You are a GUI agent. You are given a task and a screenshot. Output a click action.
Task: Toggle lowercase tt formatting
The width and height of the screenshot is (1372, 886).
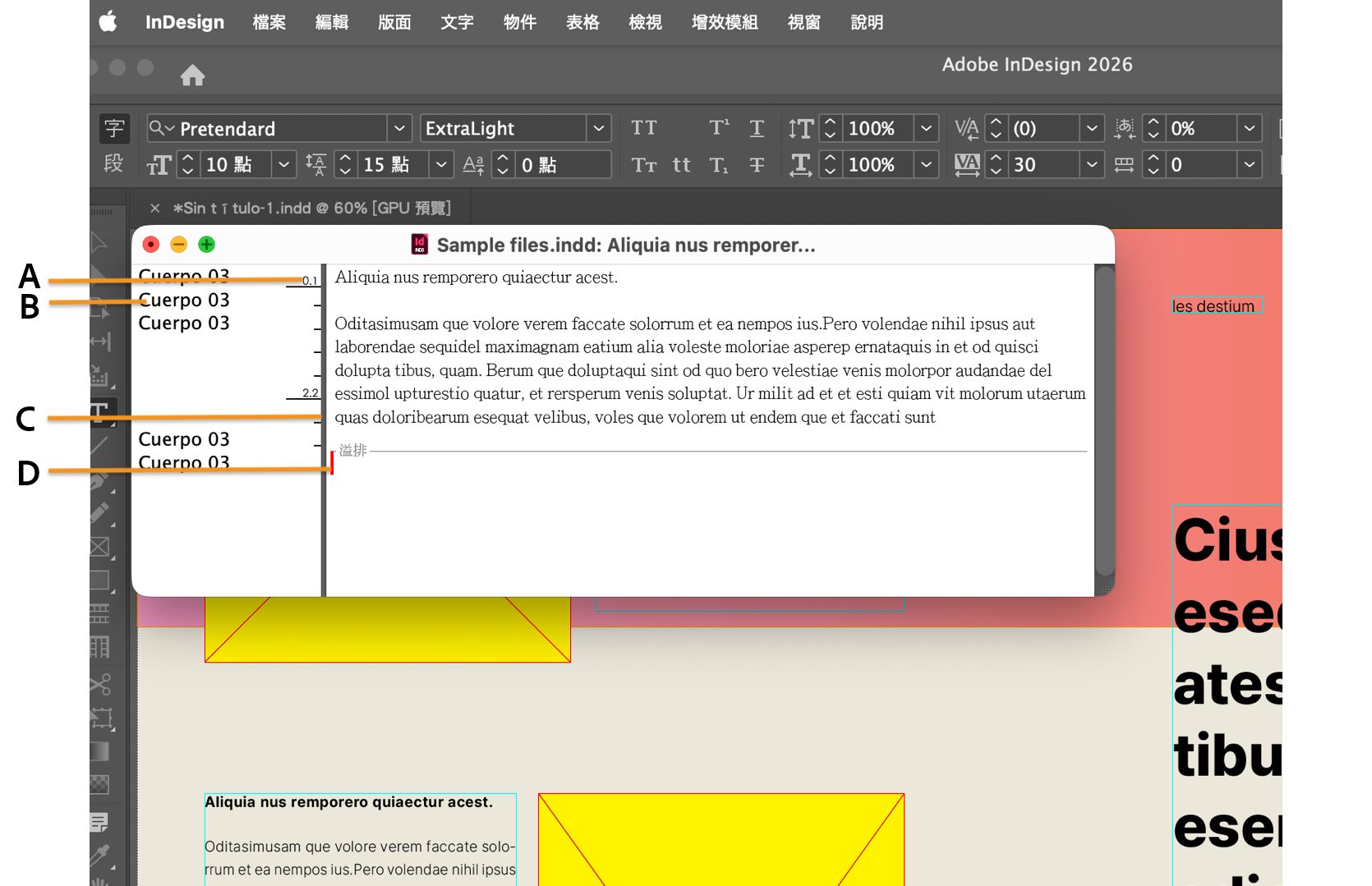[681, 165]
